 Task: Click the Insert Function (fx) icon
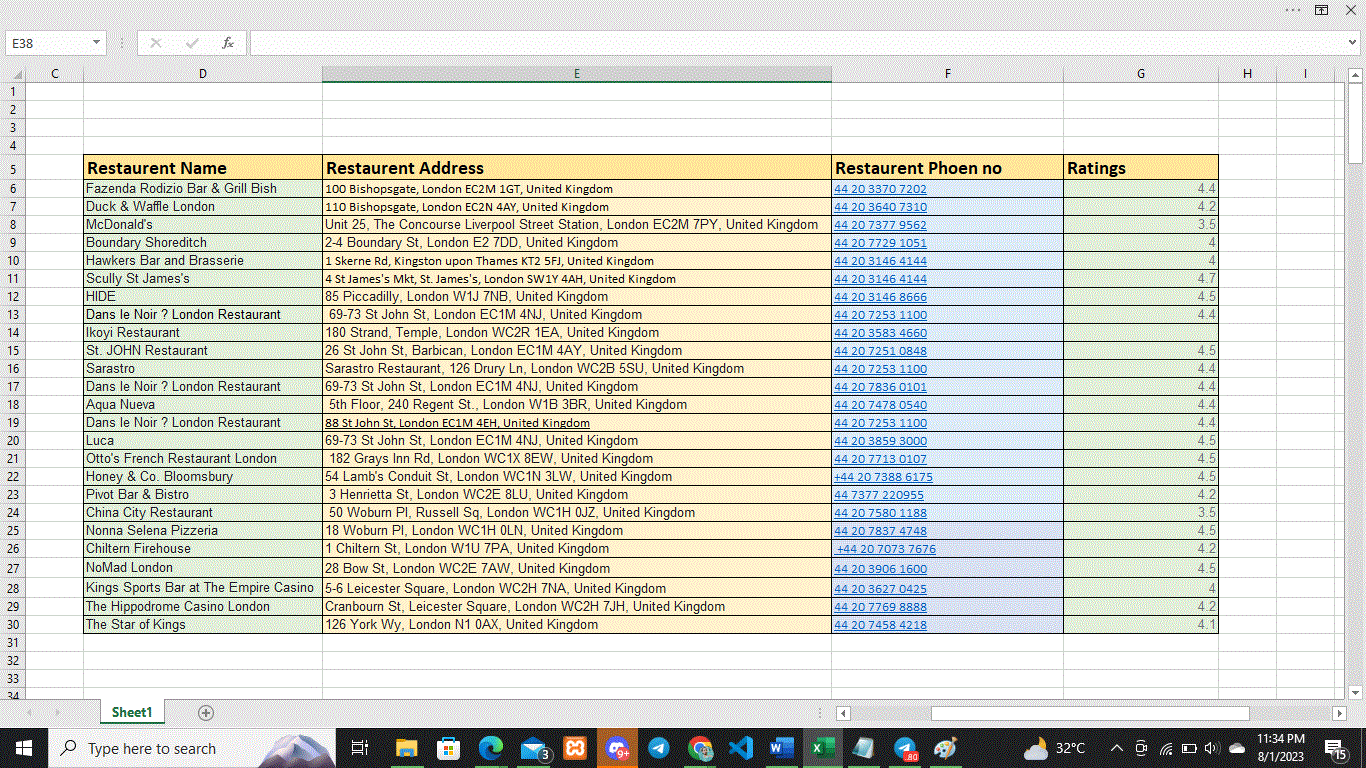[x=227, y=42]
